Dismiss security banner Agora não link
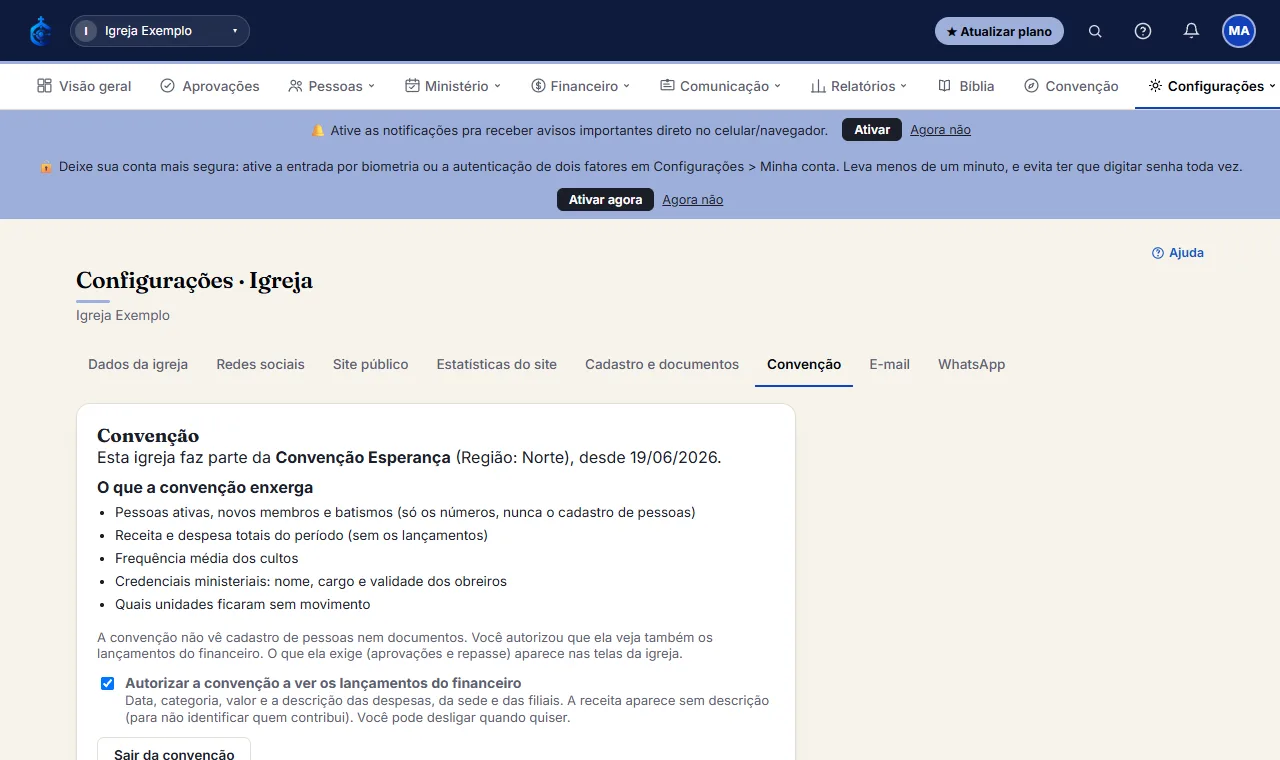Viewport: 1280px width, 760px height. pyautogui.click(x=692, y=200)
